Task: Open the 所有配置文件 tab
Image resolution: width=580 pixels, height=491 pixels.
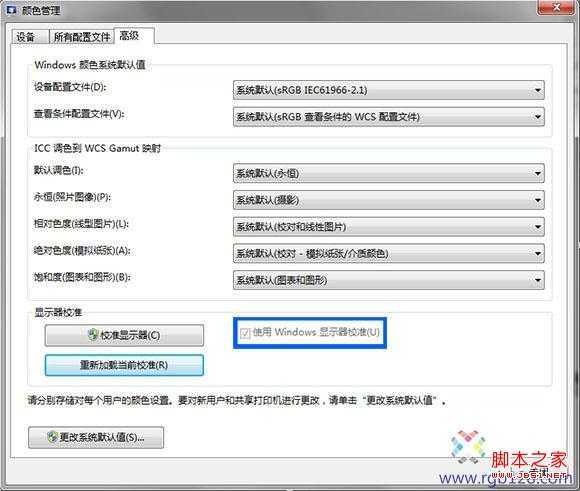Action: 82,36
